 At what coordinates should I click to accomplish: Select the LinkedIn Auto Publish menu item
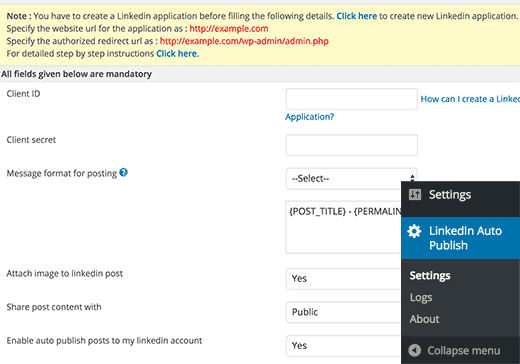click(x=460, y=238)
